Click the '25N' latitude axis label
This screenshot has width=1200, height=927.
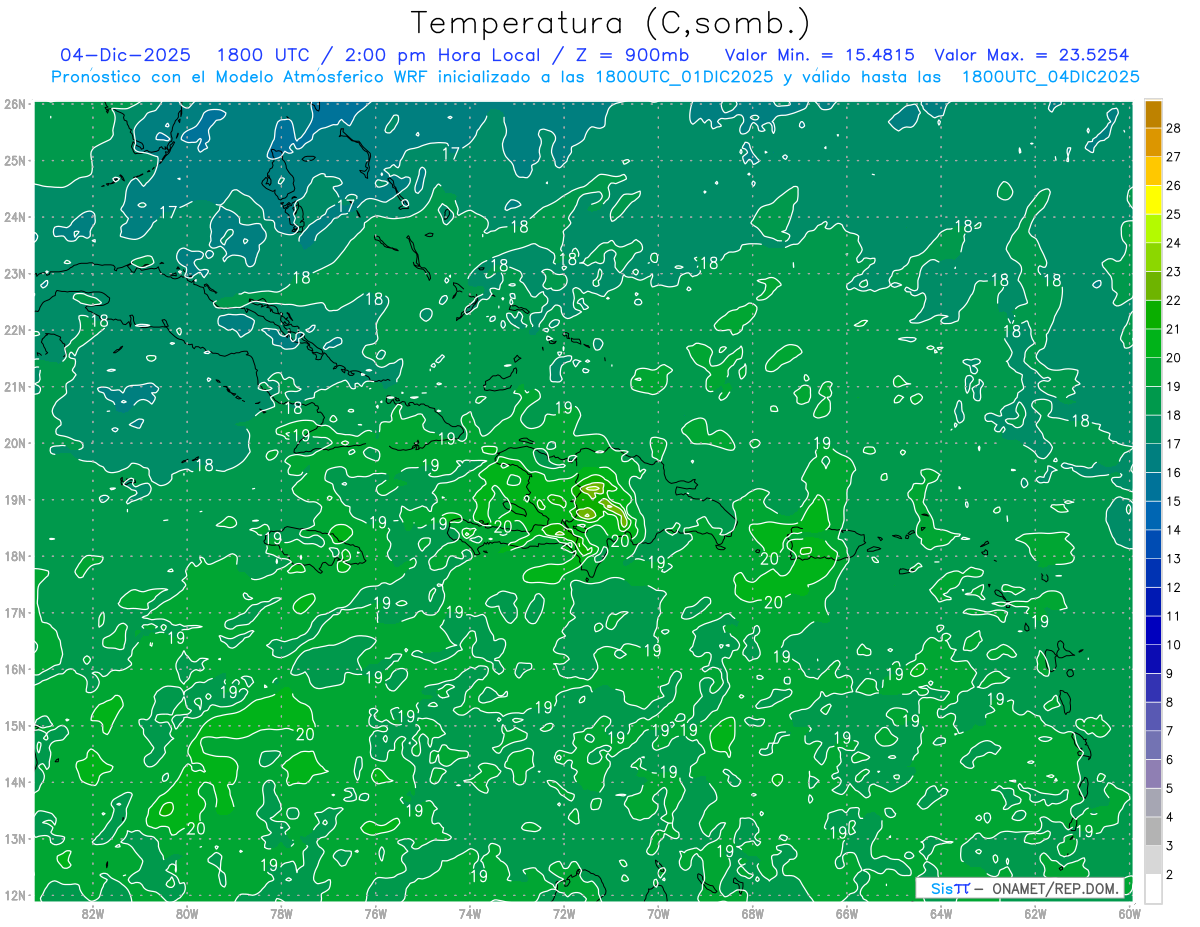14,160
